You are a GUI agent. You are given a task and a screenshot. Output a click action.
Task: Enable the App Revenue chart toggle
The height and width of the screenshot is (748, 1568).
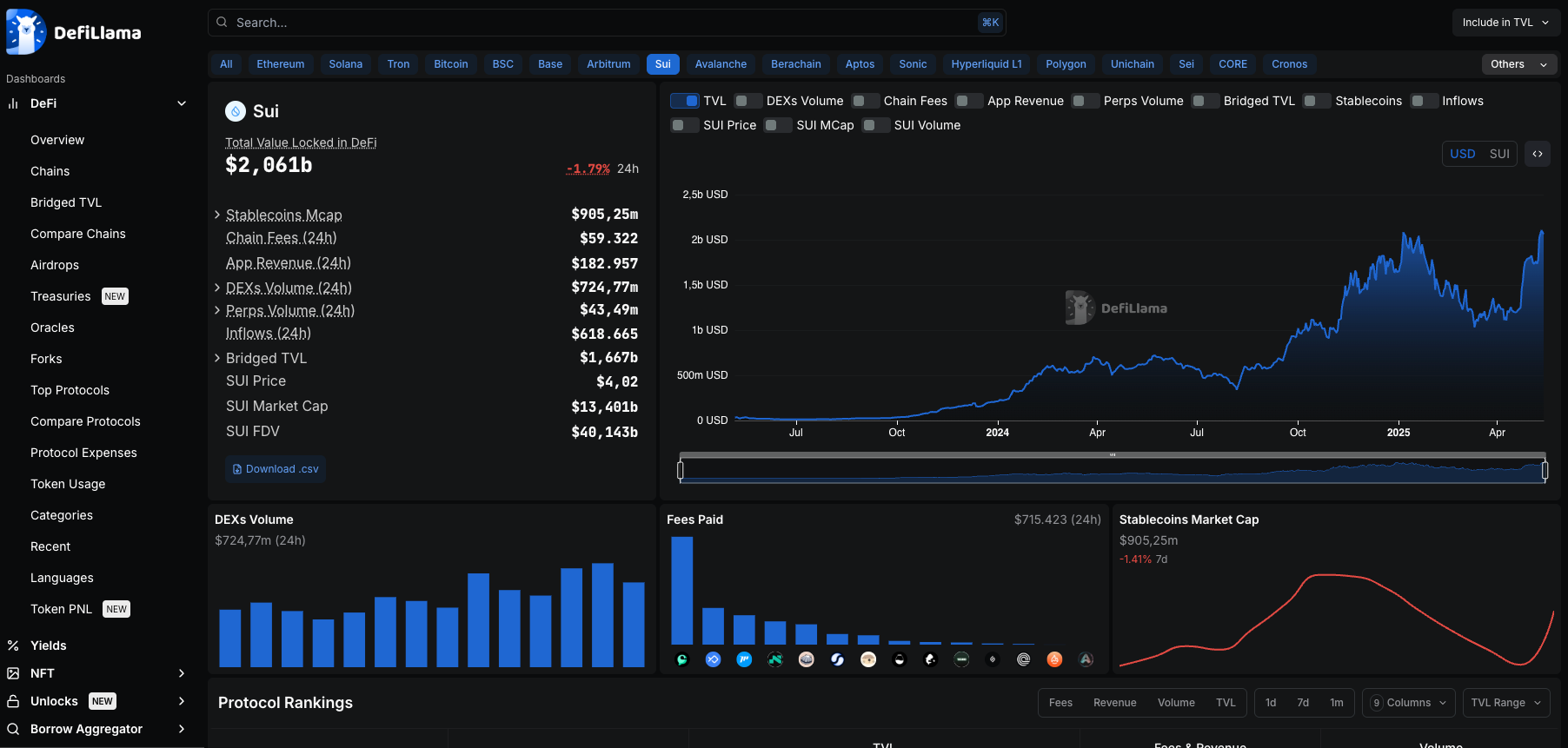coord(969,101)
